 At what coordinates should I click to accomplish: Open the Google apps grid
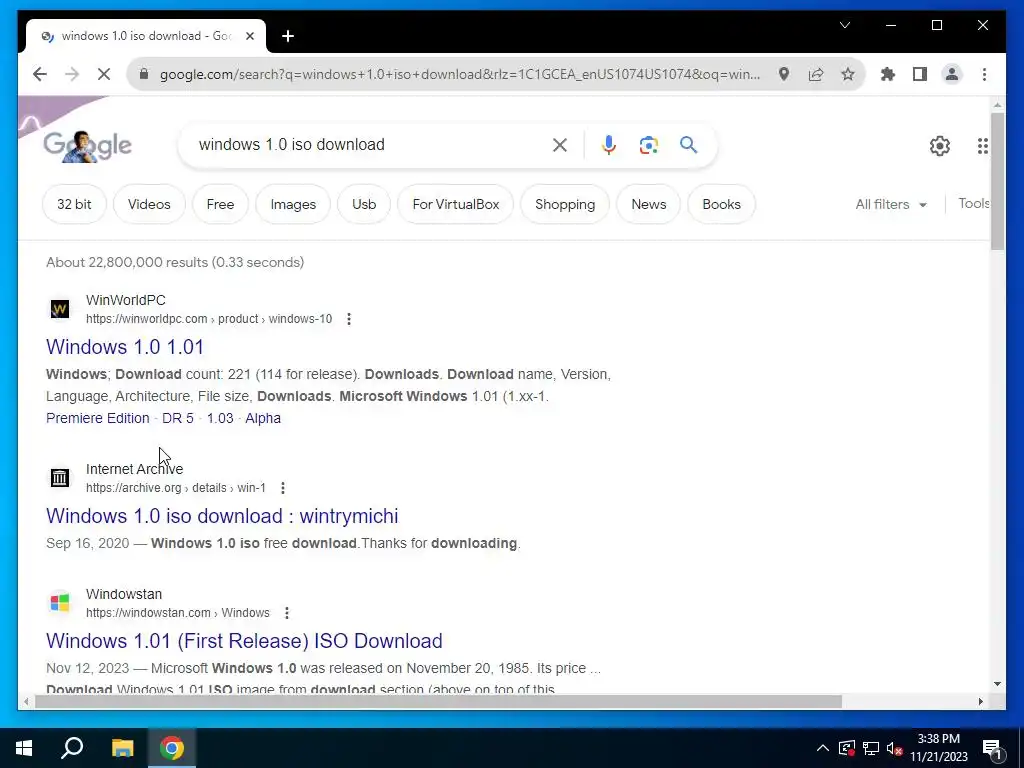[983, 146]
